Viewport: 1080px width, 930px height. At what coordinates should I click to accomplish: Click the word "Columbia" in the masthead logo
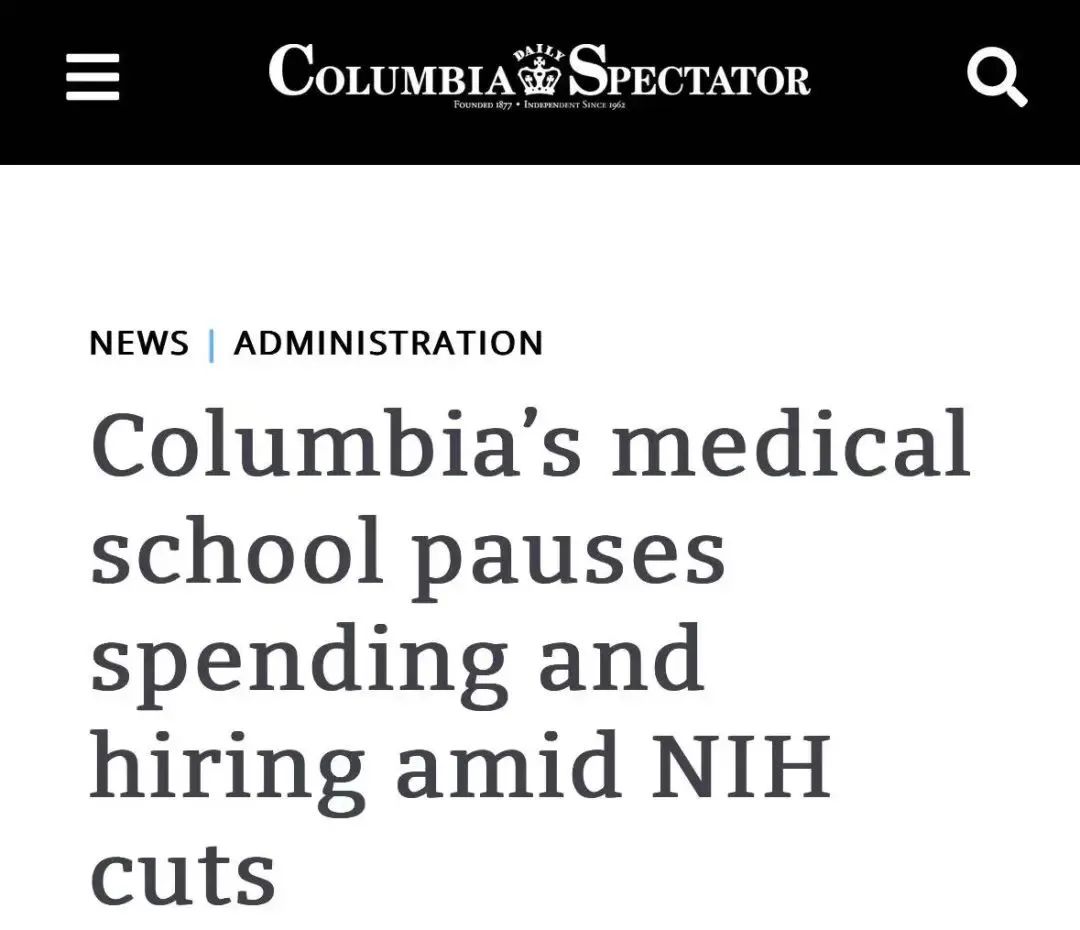pyautogui.click(x=392, y=71)
